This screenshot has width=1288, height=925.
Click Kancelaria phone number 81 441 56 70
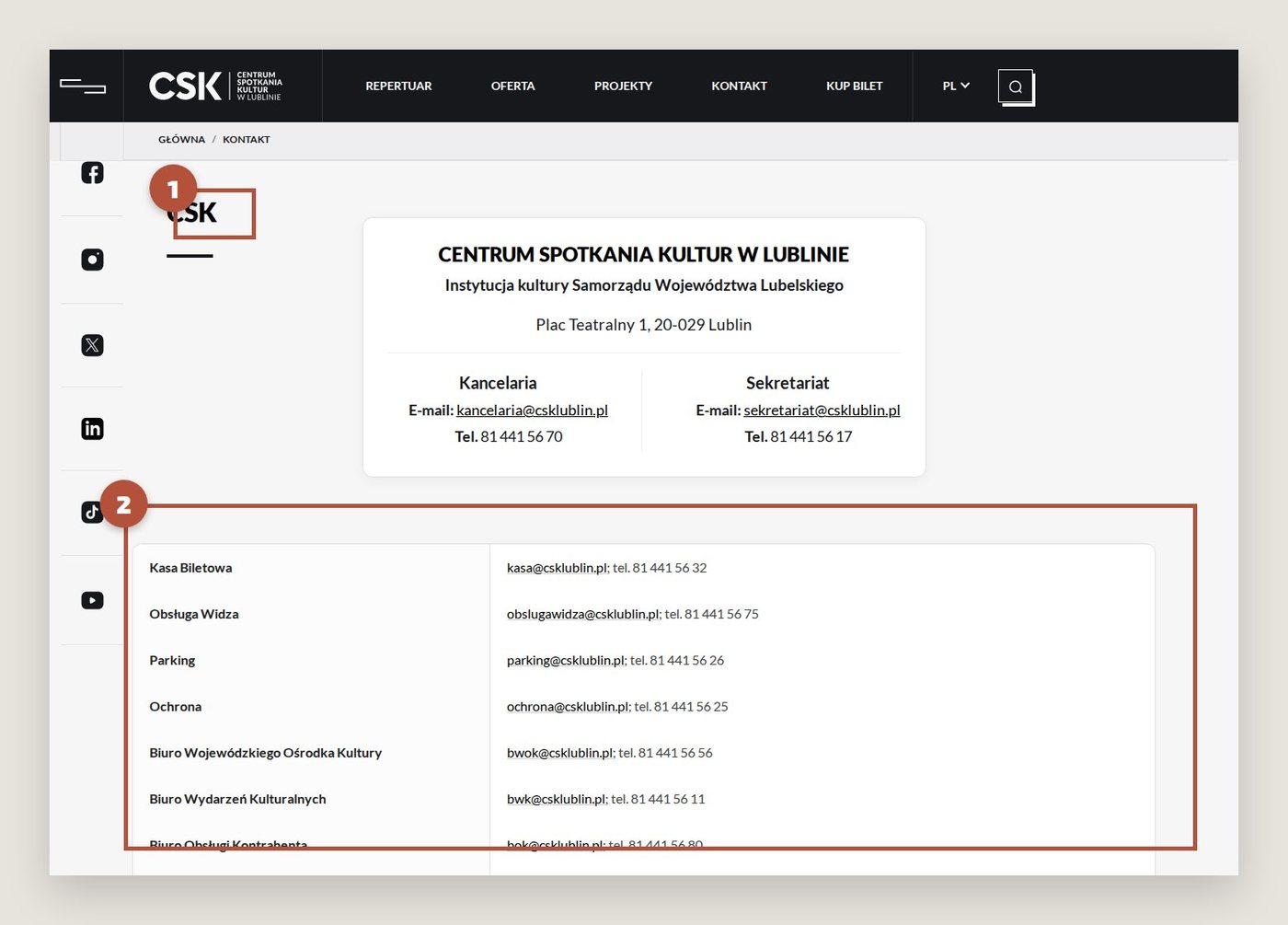[x=521, y=436]
